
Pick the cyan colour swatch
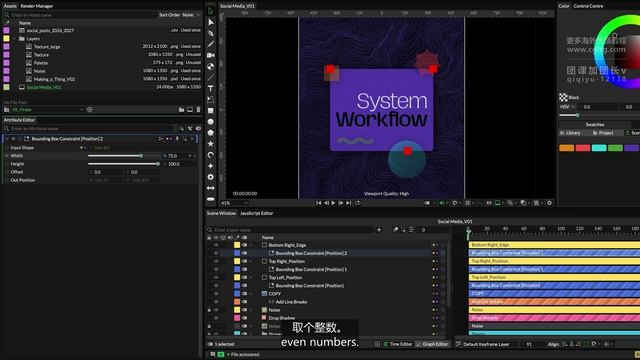click(599, 148)
